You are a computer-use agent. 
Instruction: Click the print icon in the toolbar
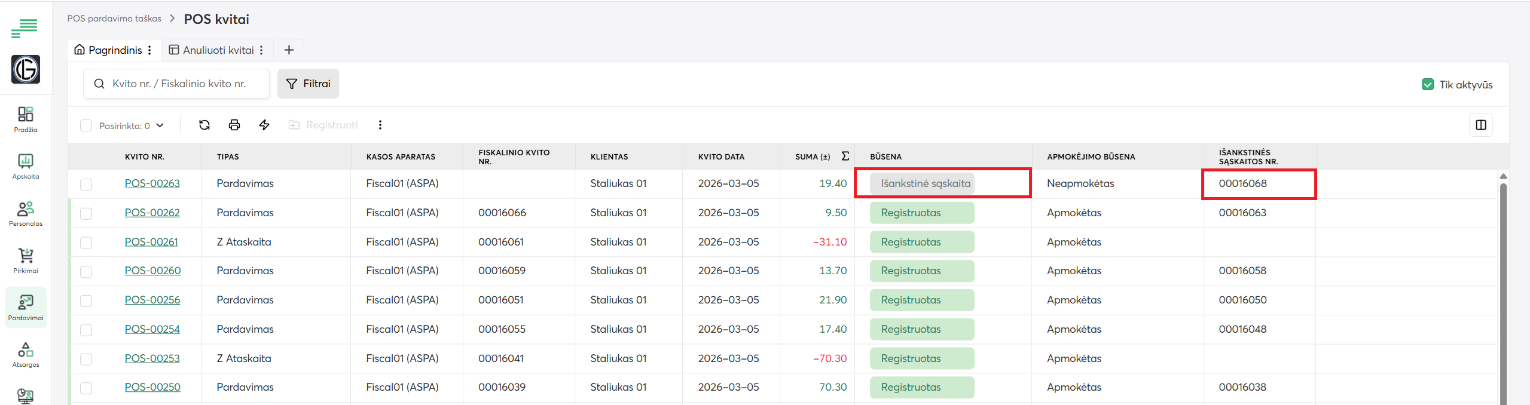tap(234, 125)
